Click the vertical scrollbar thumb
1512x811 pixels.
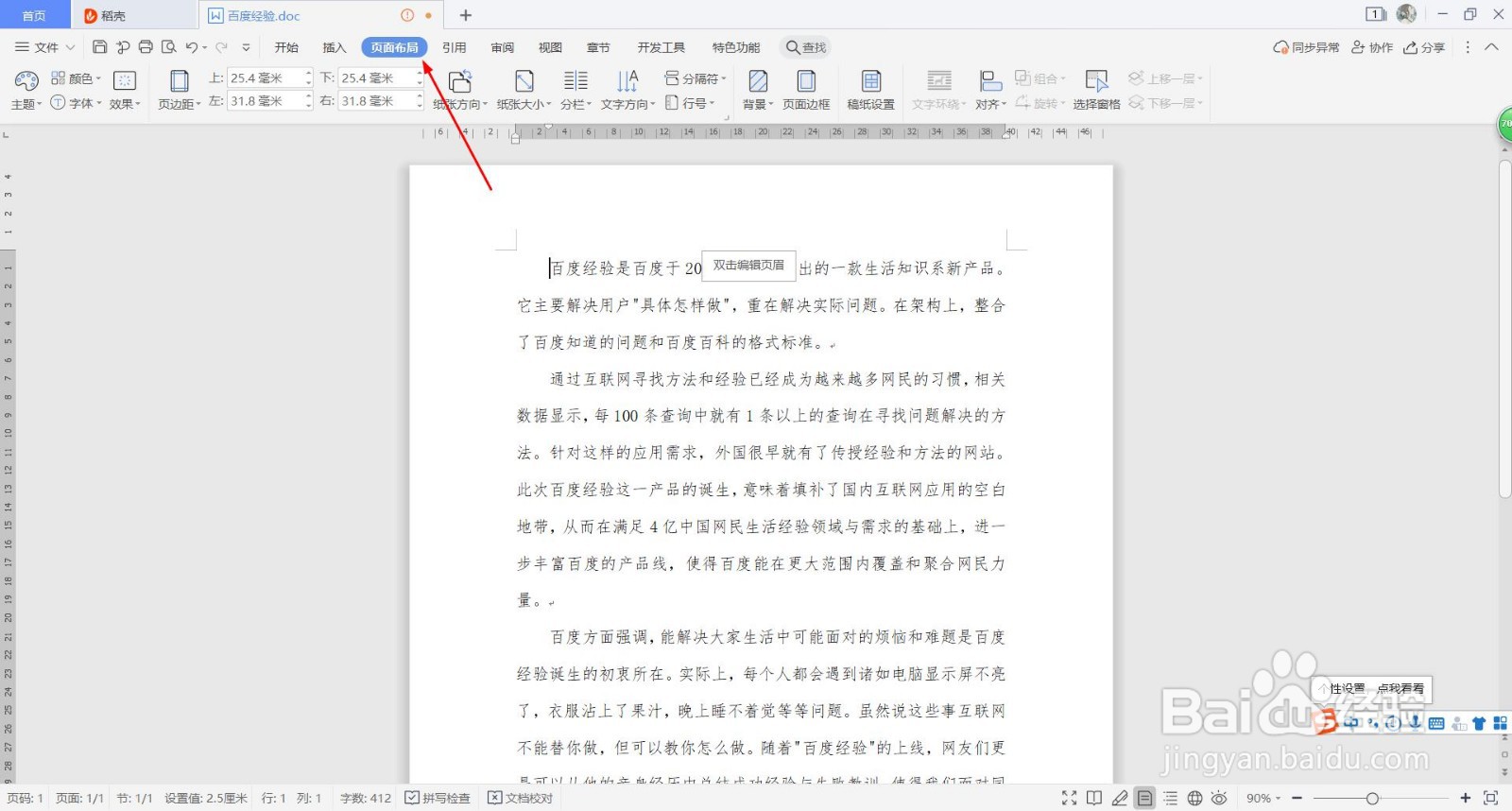[1504, 329]
